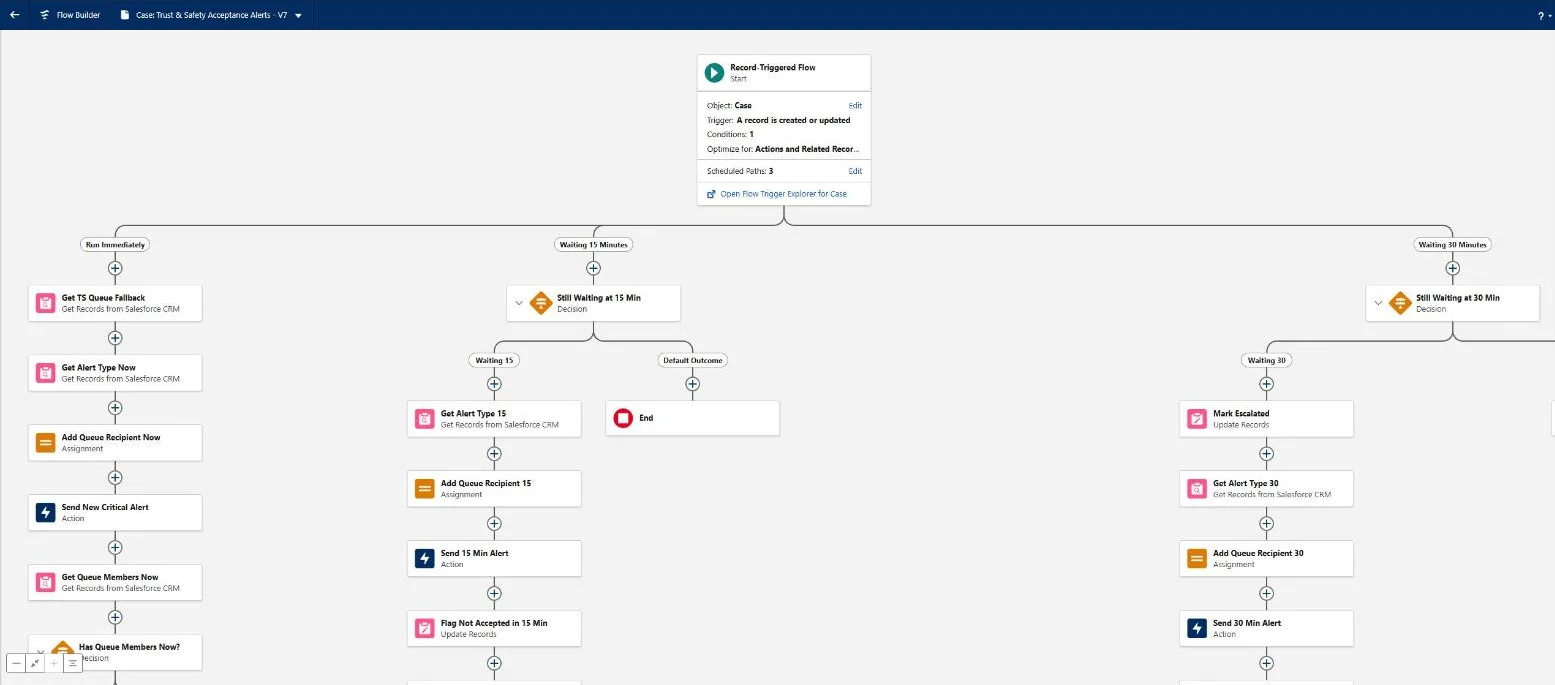The image size is (1555, 685).
Task: Click the Mark Escalated update icon
Action: click(1197, 419)
